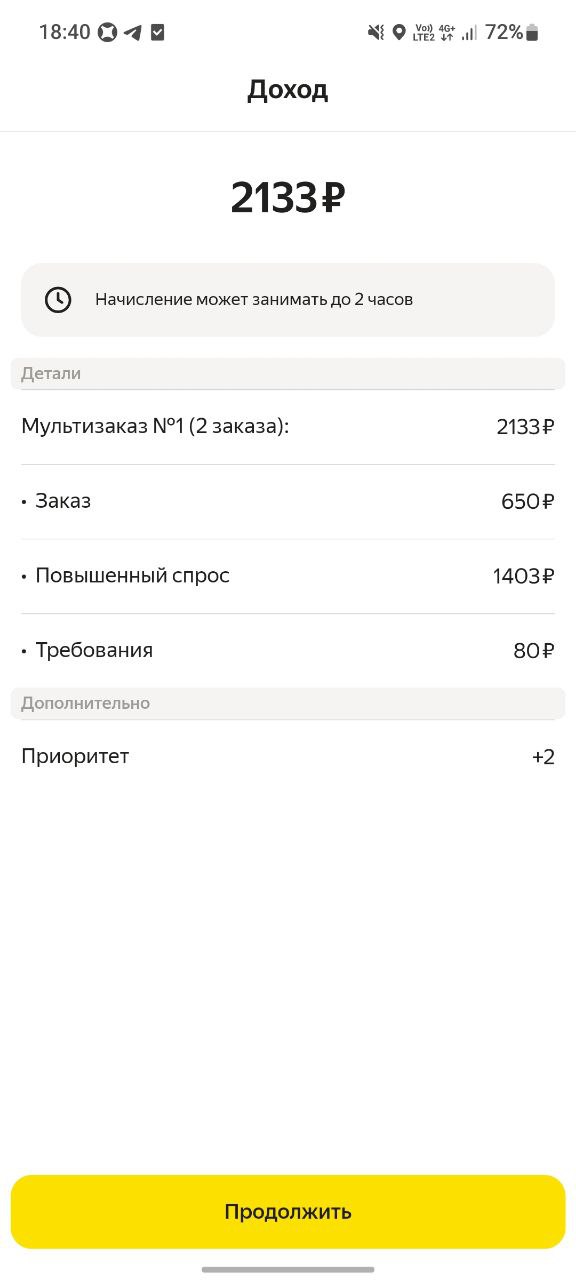
Task: Tap the Доход page title
Action: (288, 90)
